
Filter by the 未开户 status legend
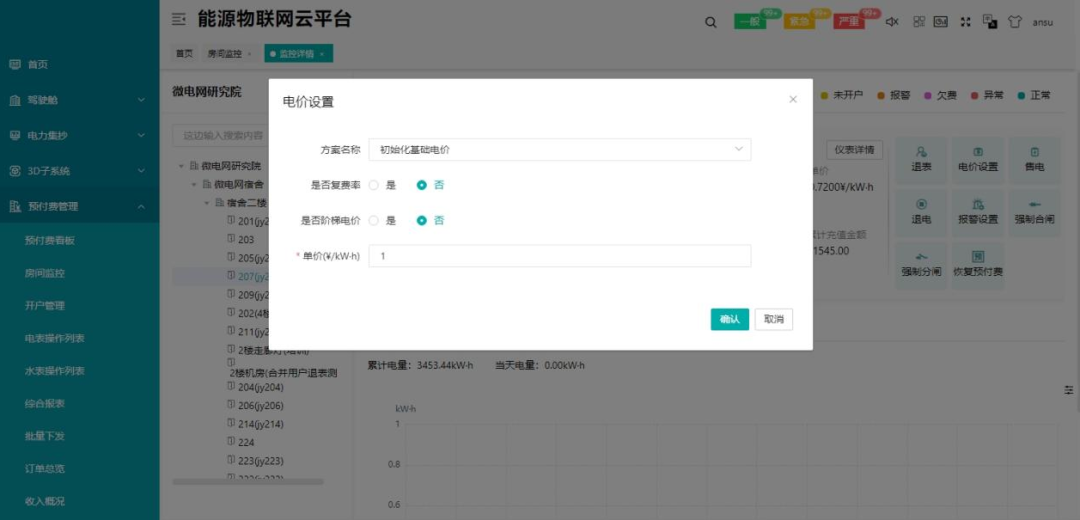point(842,96)
